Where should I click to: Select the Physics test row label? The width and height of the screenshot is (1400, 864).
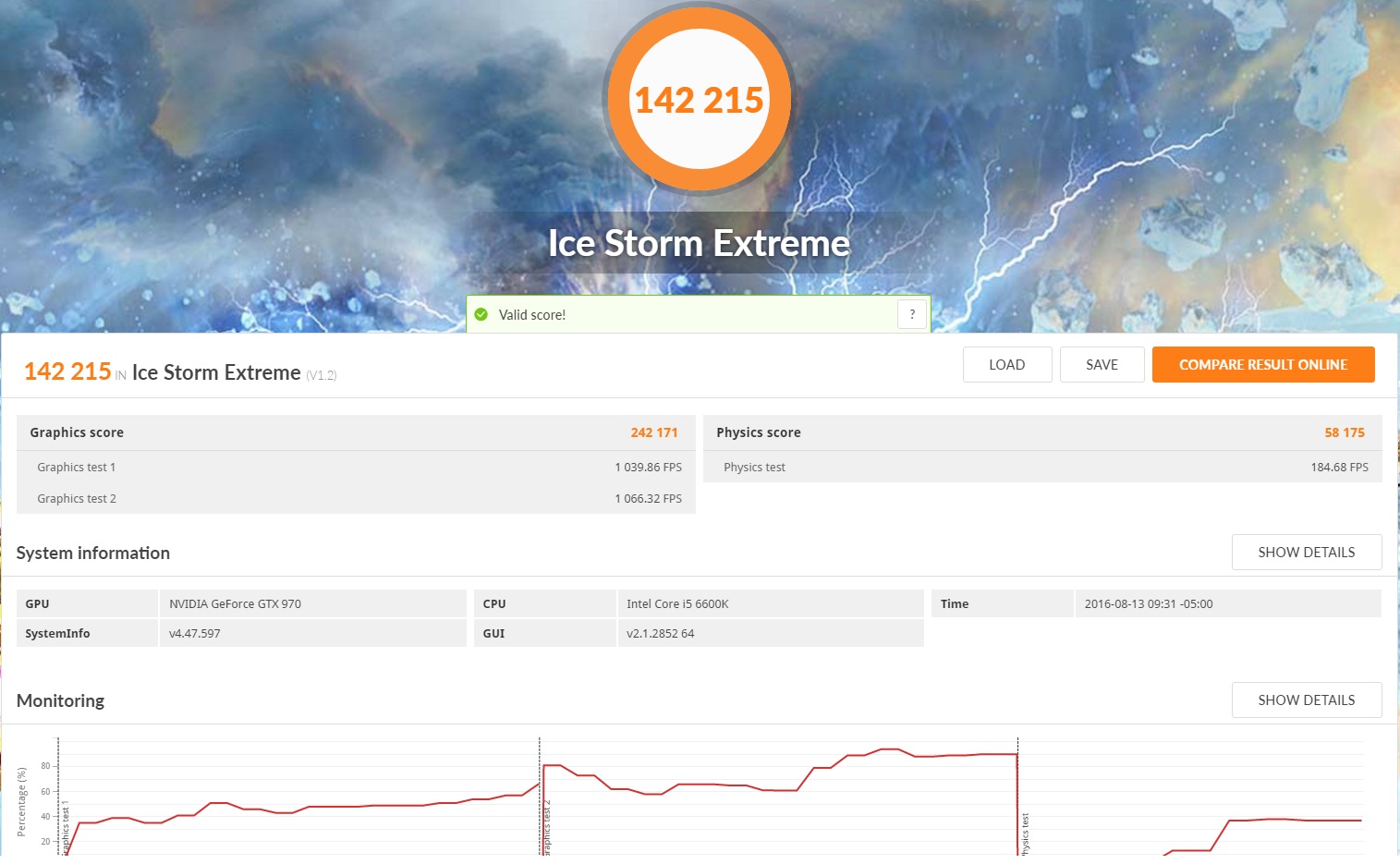click(755, 468)
